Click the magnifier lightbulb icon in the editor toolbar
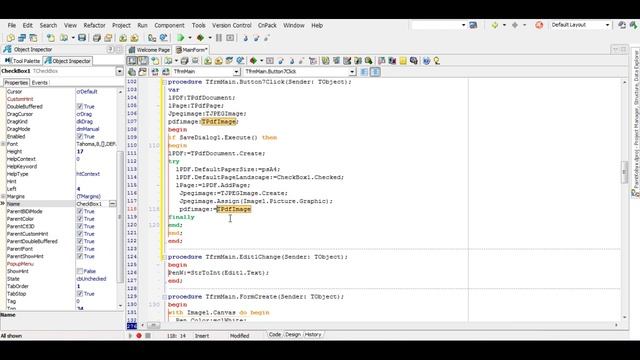 (x=437, y=61)
